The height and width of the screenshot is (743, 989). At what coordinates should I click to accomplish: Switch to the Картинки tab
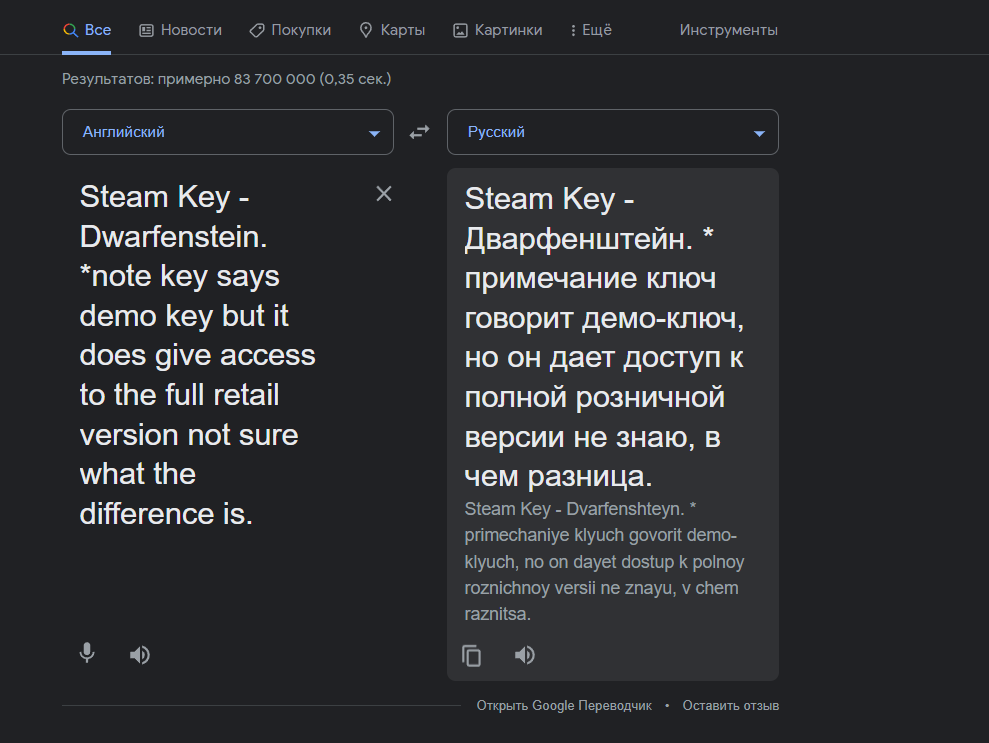[x=498, y=30]
